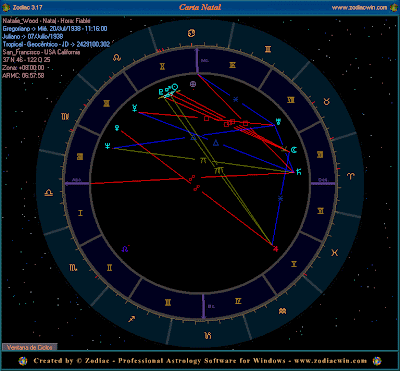
Task: Click the Descendant axis marker
Action: (x=323, y=183)
